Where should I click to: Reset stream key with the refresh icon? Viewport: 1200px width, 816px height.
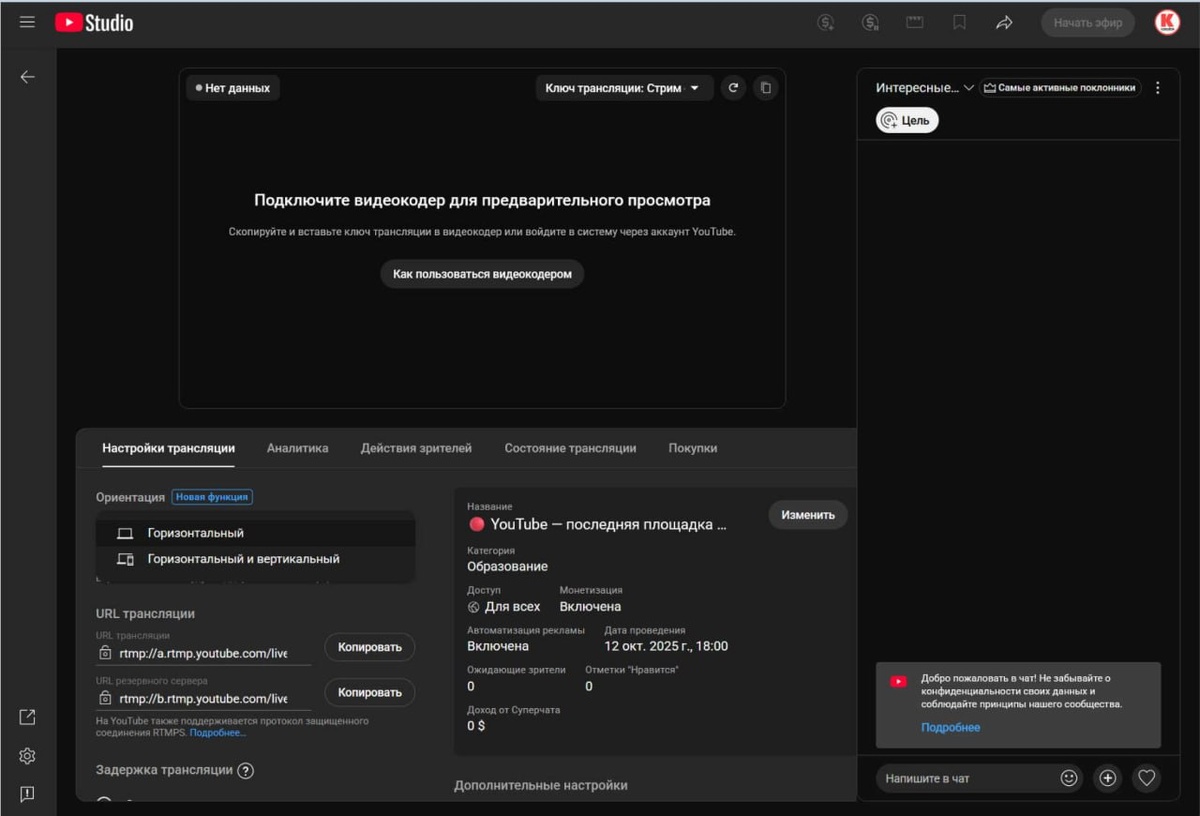(733, 88)
